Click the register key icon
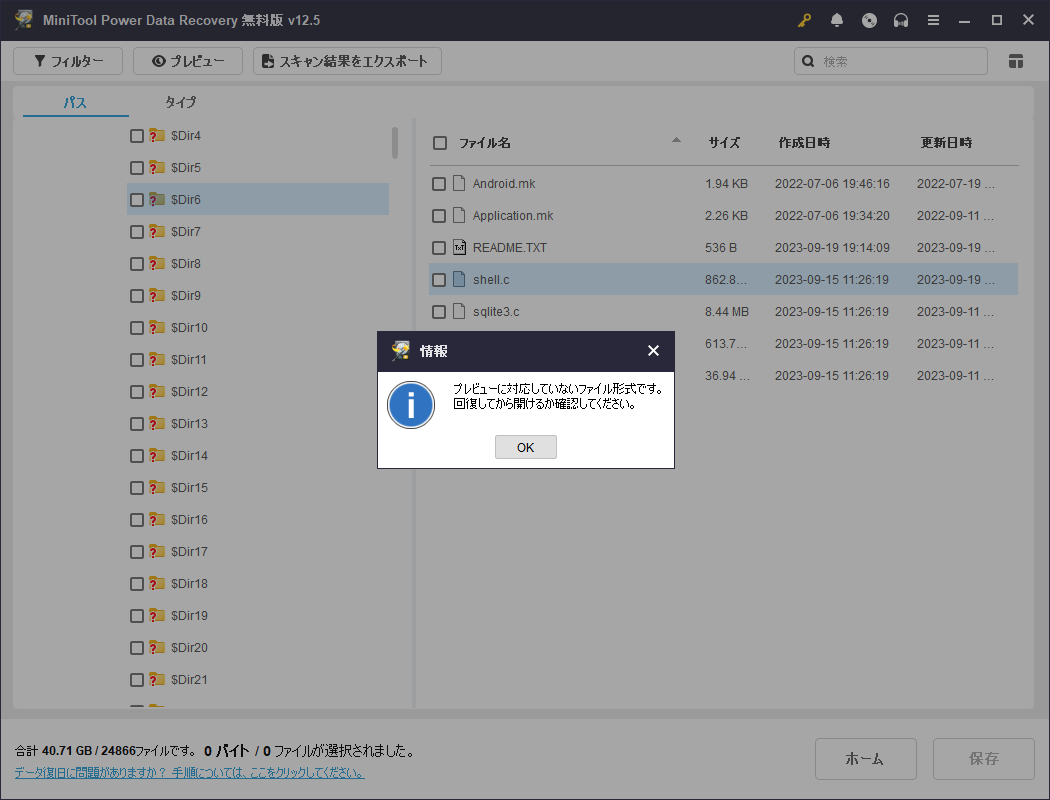This screenshot has width=1050, height=800. pyautogui.click(x=804, y=20)
